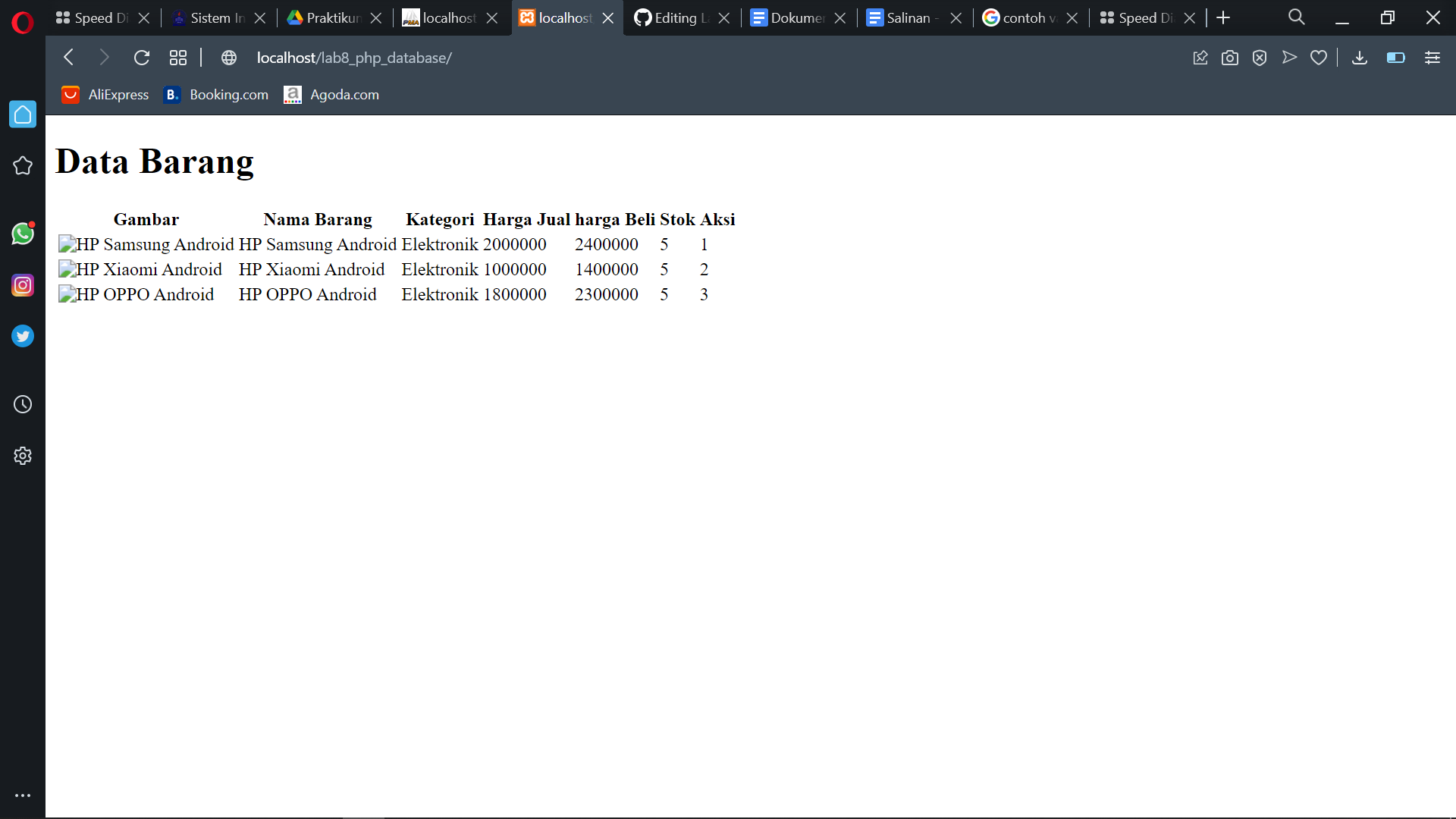The image size is (1456, 819).
Task: Open Instagram from the sidebar
Action: [x=23, y=285]
